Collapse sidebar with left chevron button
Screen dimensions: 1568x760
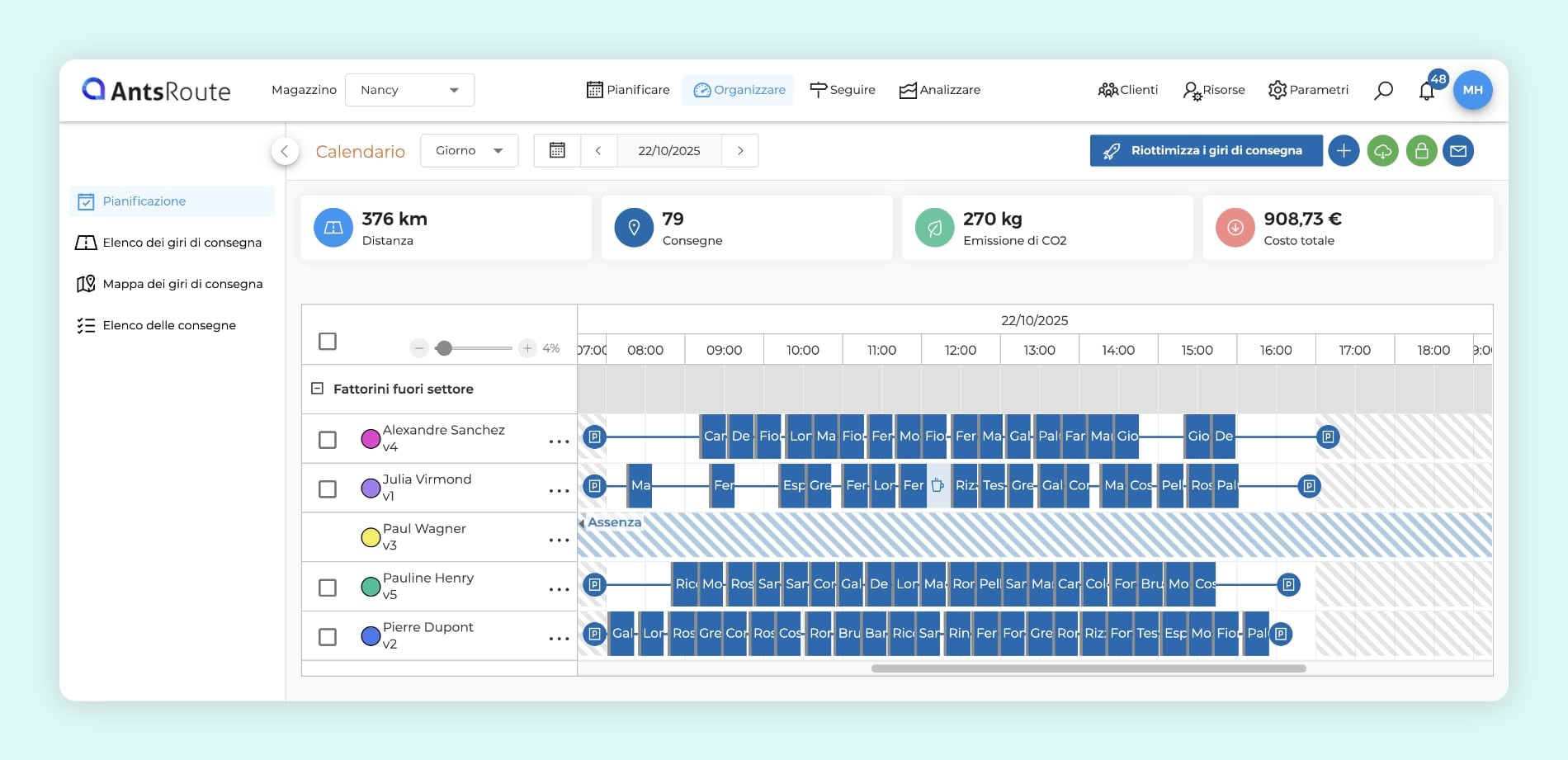coord(285,151)
